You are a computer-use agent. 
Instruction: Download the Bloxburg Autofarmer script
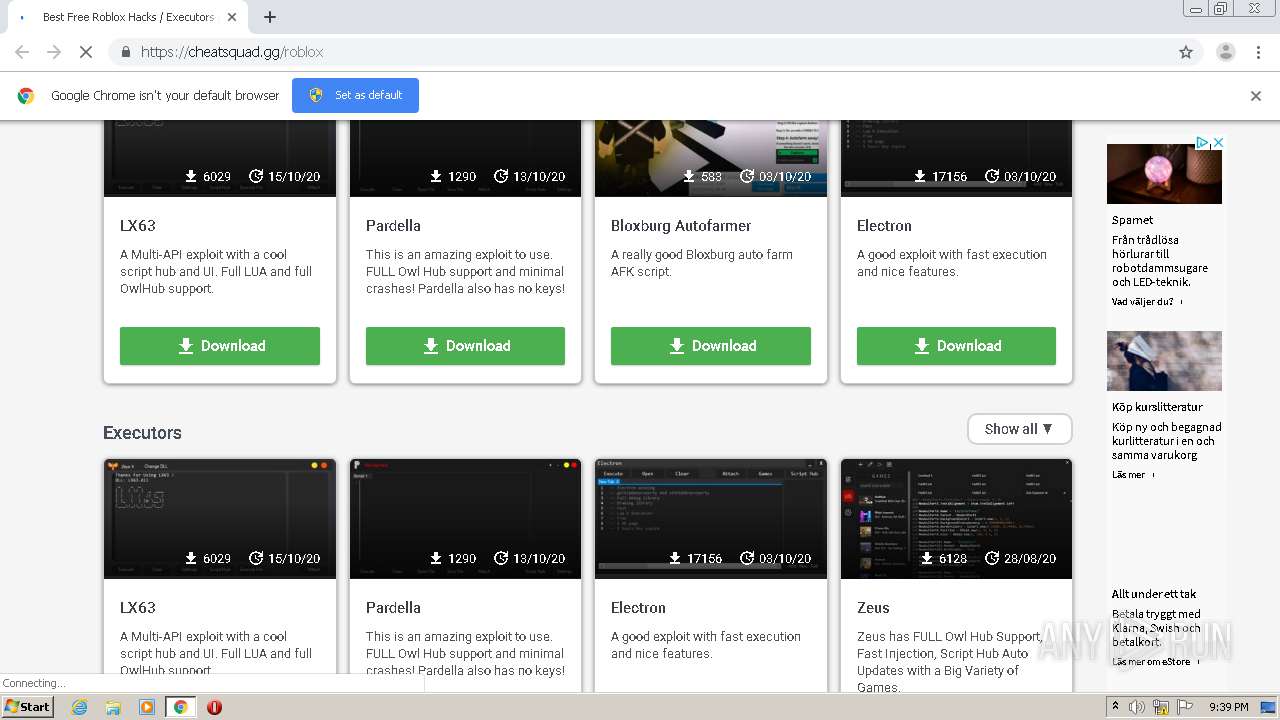(x=711, y=346)
